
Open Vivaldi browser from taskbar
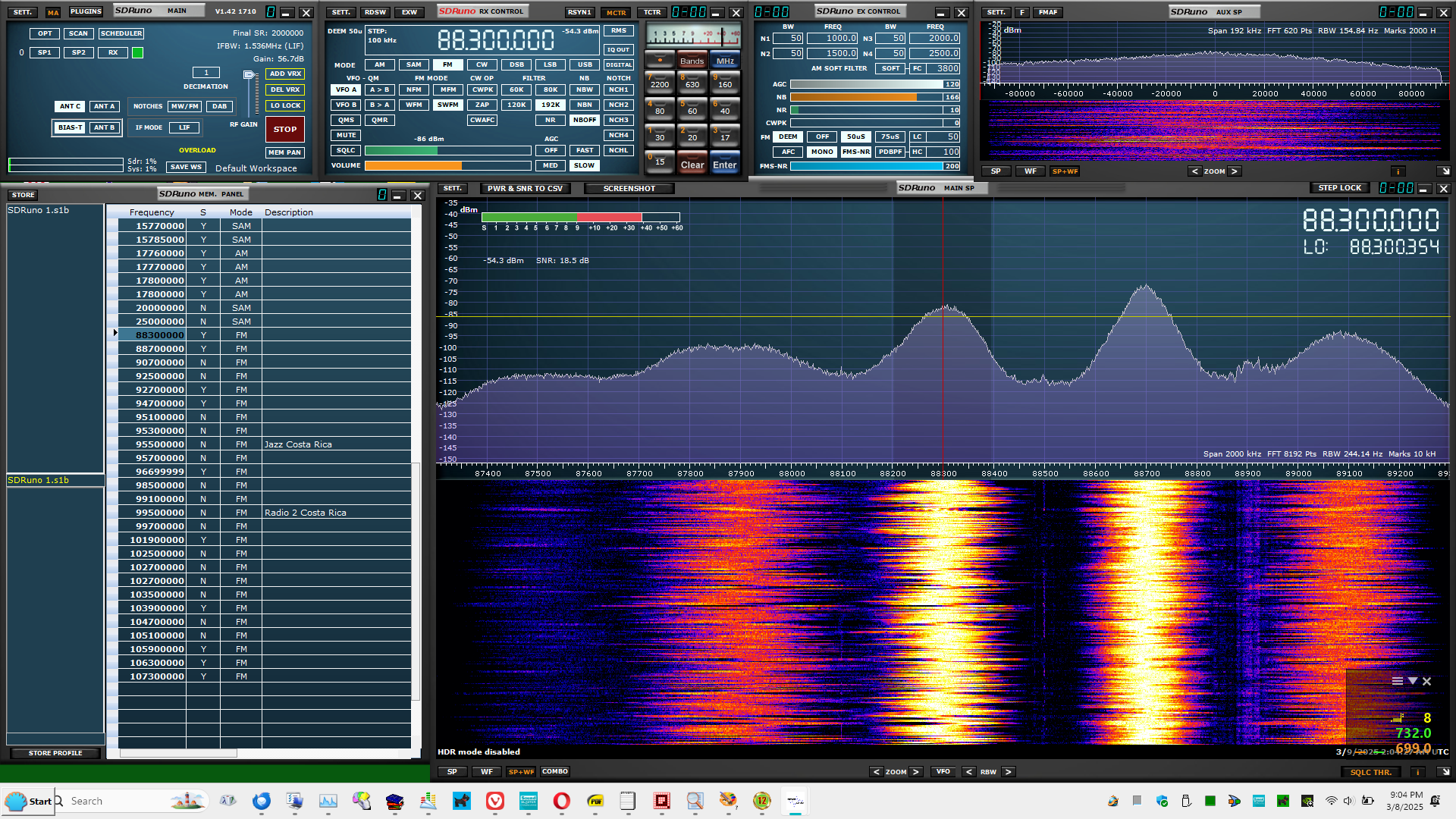[x=495, y=801]
